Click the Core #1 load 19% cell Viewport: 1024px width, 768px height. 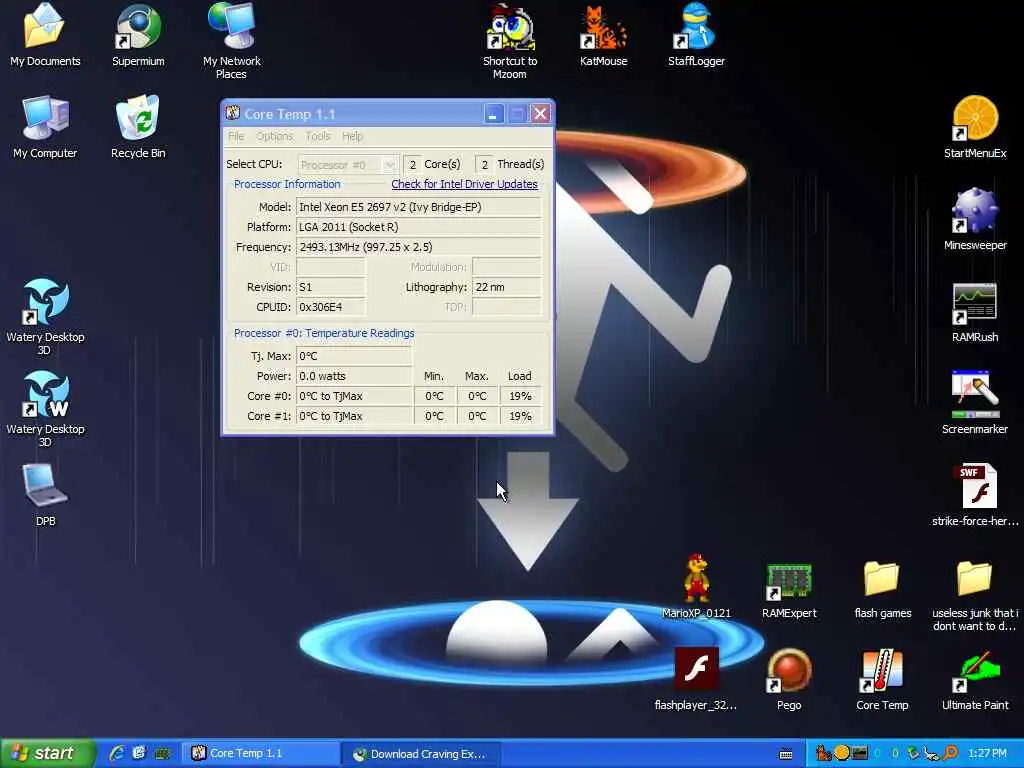(520, 416)
